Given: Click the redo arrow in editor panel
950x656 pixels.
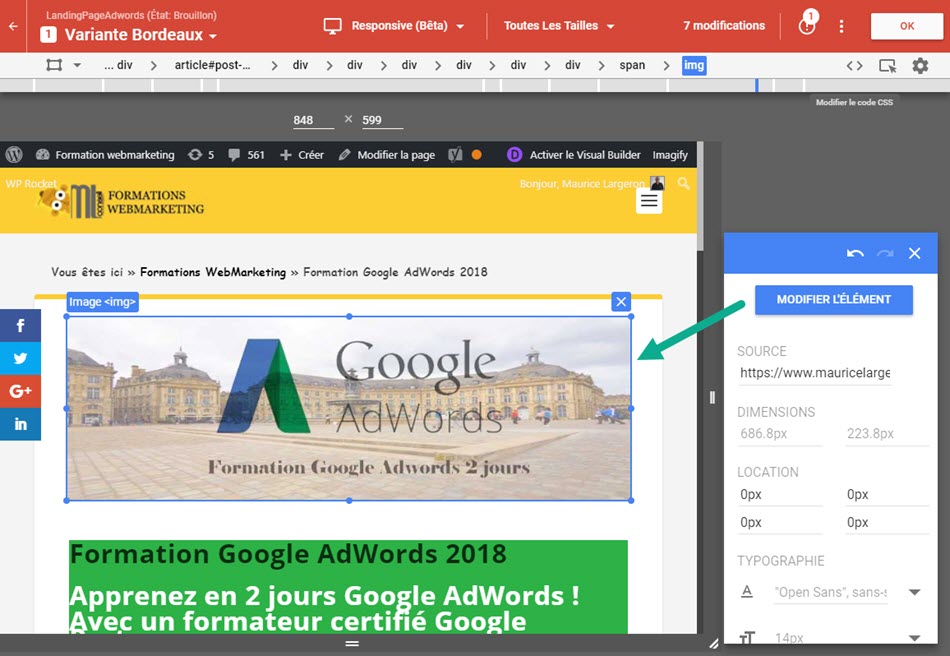Looking at the screenshot, I should (x=885, y=253).
